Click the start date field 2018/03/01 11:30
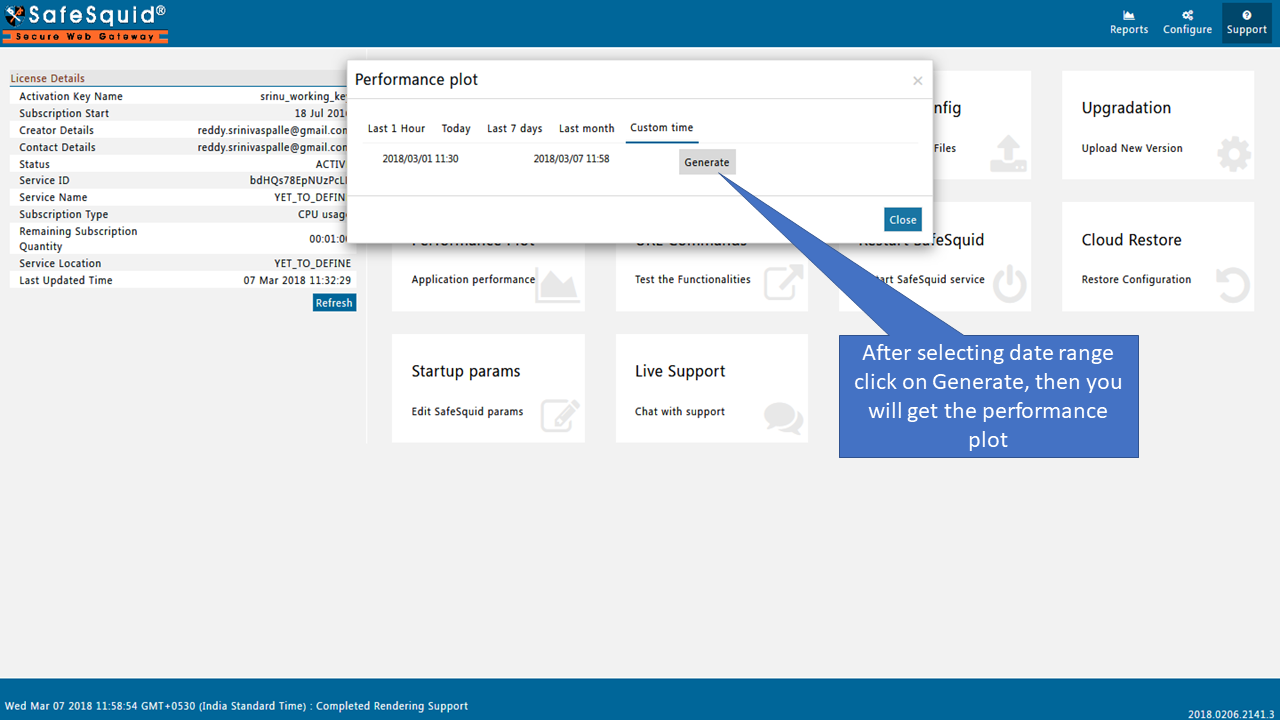Screen dimensions: 1280x720 tap(420, 159)
